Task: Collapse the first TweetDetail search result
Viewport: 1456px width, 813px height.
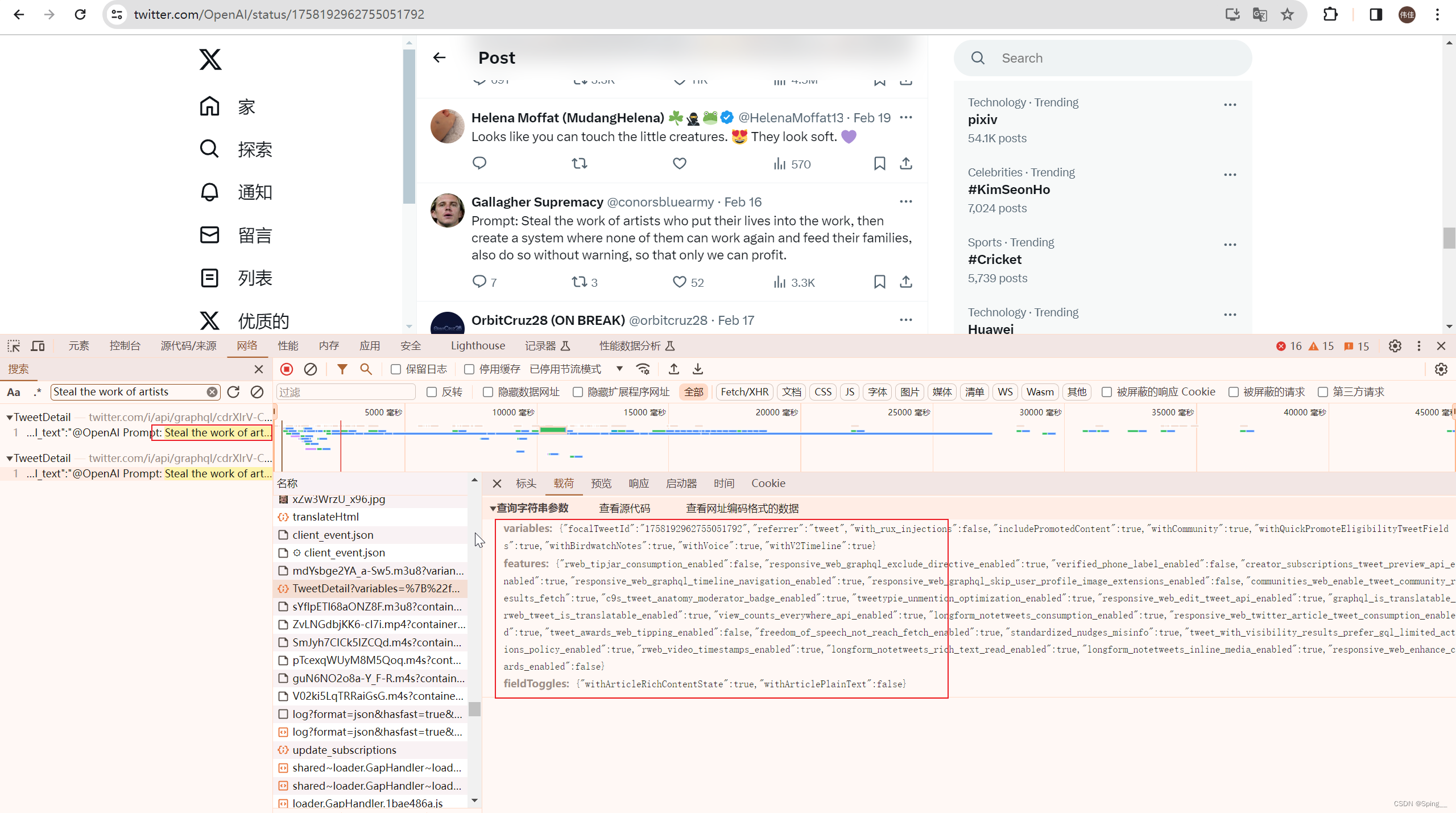Action: point(9,416)
